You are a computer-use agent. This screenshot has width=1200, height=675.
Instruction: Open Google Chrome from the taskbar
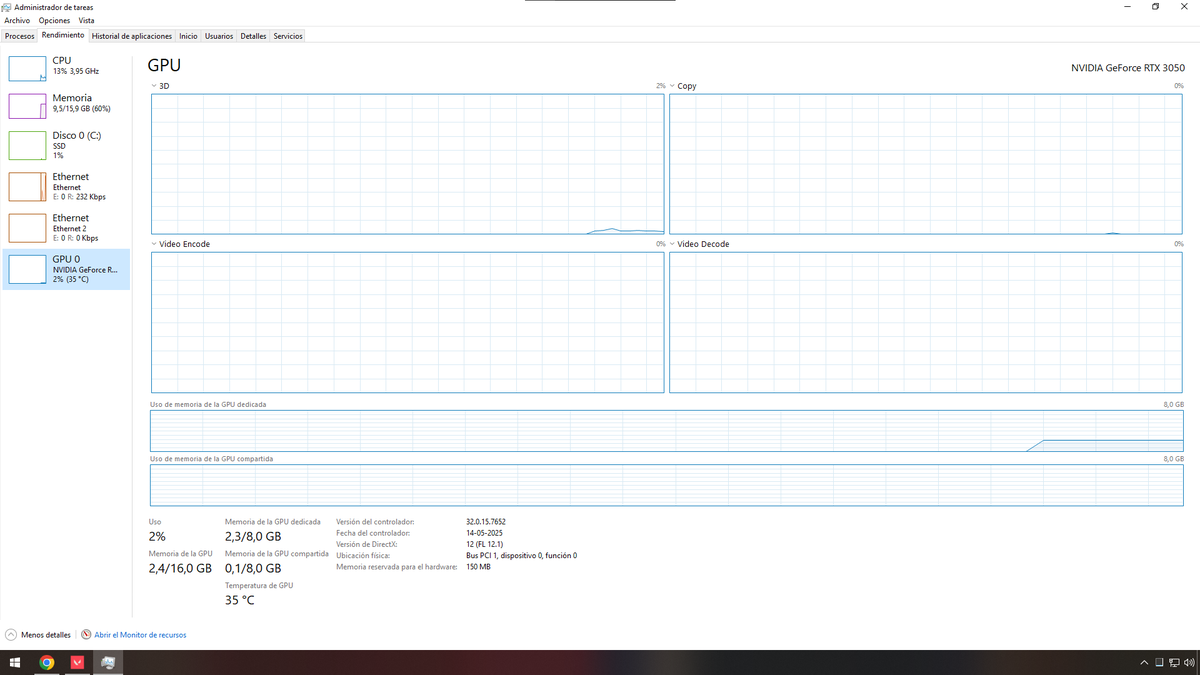pos(46,662)
